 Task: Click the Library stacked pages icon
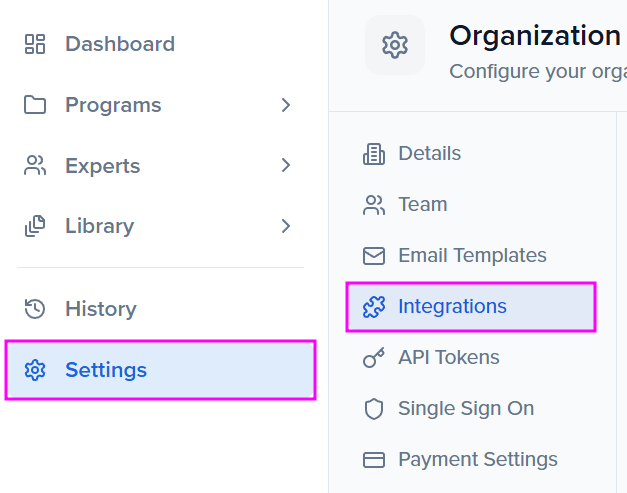tap(35, 227)
